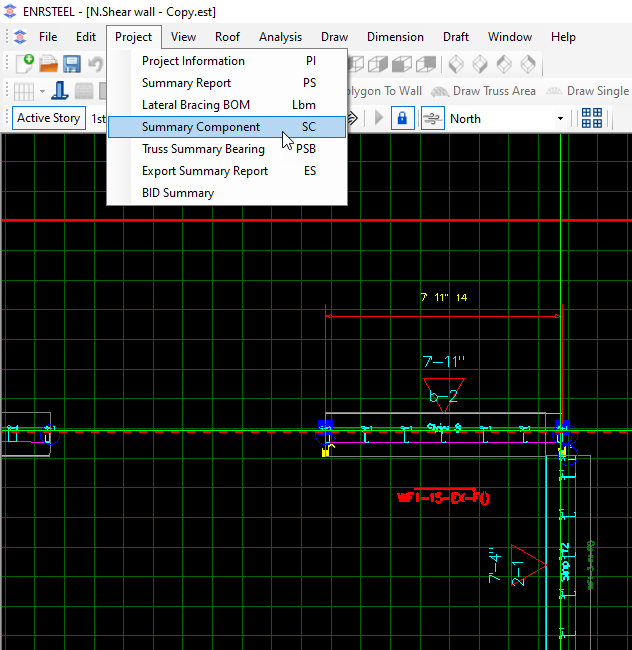Open the North direction dropdown
The image size is (632, 650).
click(x=560, y=118)
